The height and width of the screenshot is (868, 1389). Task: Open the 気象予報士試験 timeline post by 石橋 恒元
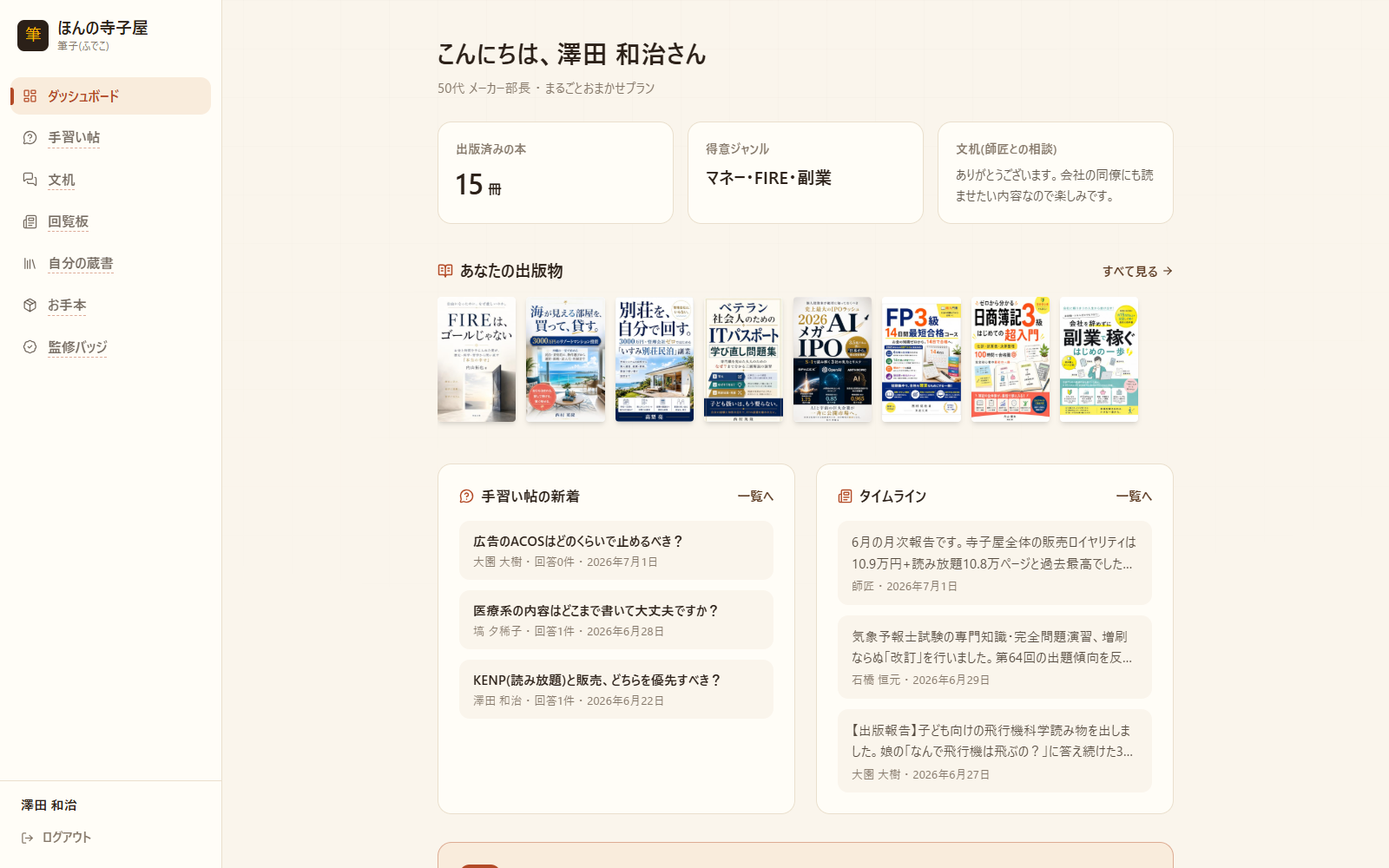pyautogui.click(x=995, y=657)
